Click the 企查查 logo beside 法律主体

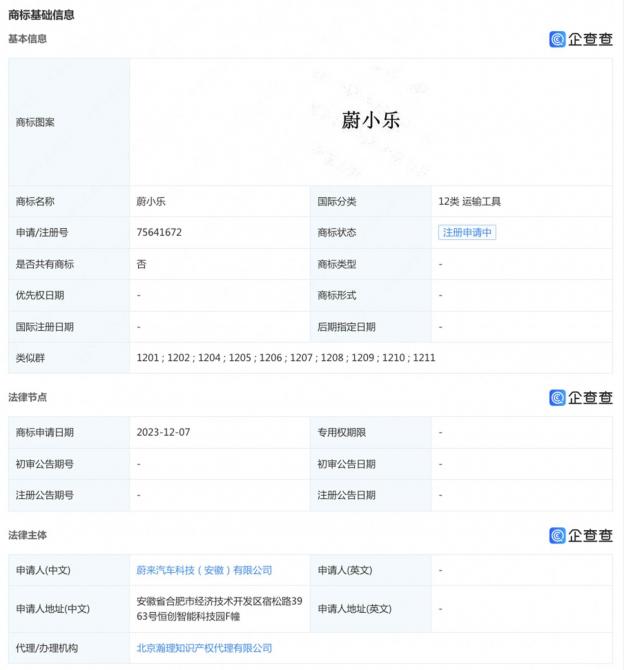(x=580, y=535)
